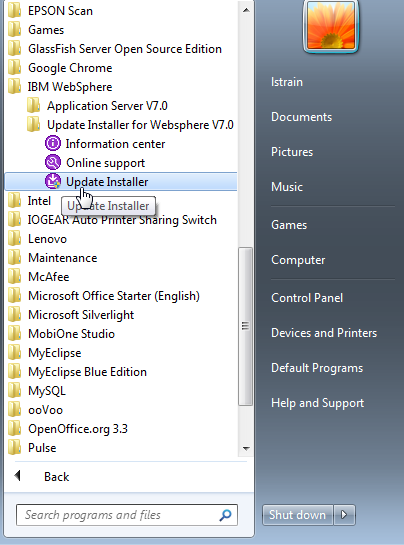Click the scrollbar up arrow
Image resolution: width=404 pixels, height=545 pixels.
246,10
